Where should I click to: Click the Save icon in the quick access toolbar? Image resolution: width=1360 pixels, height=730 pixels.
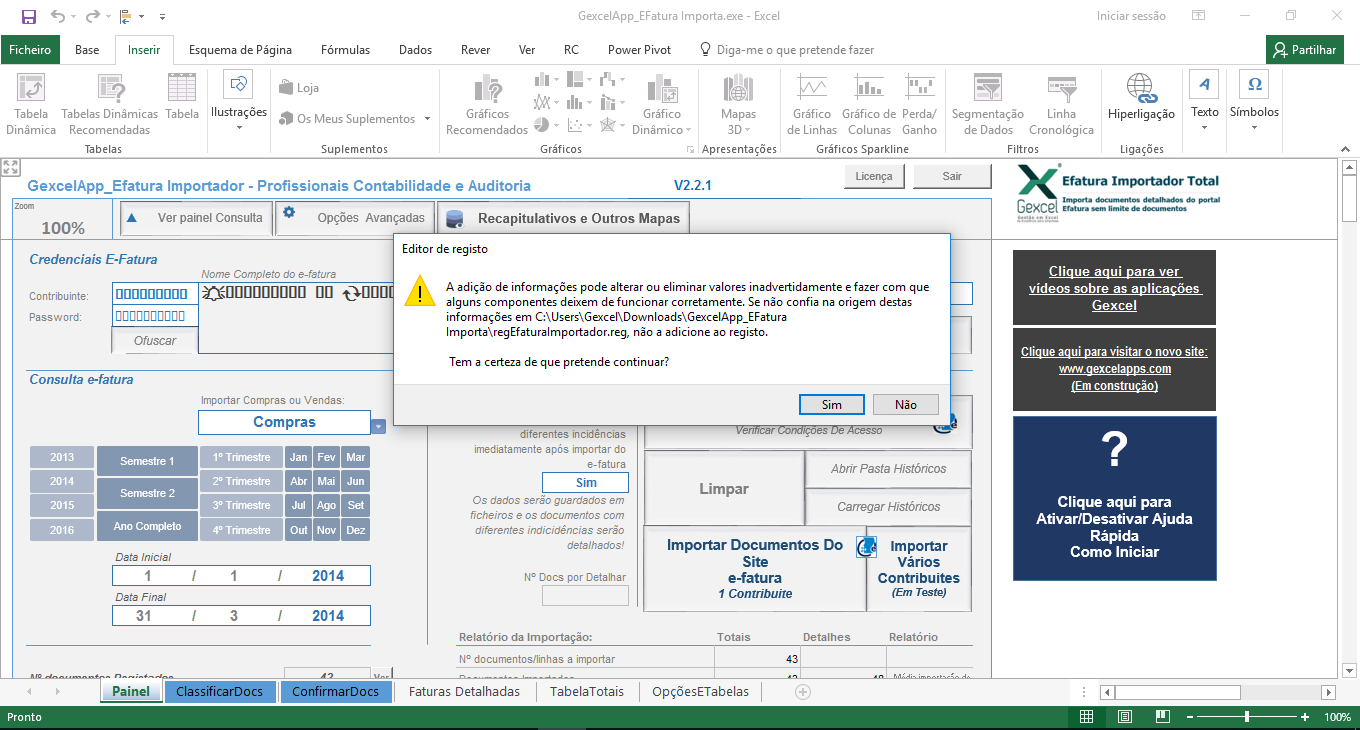point(28,16)
